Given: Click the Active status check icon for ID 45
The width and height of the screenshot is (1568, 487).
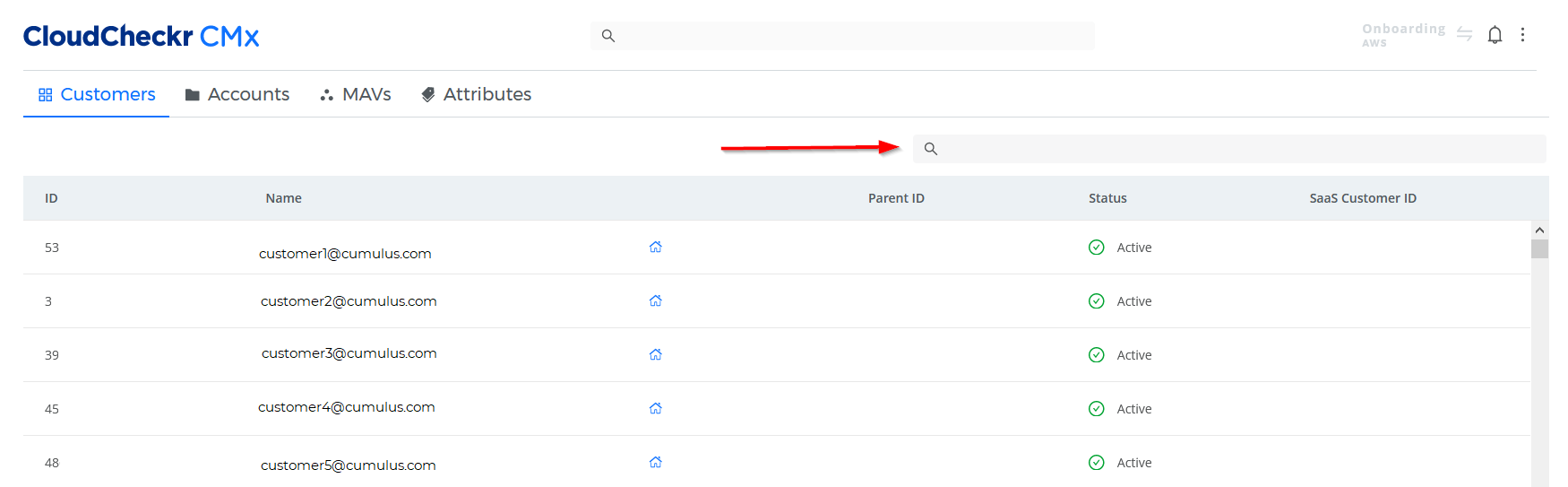Looking at the screenshot, I should coord(1097,409).
